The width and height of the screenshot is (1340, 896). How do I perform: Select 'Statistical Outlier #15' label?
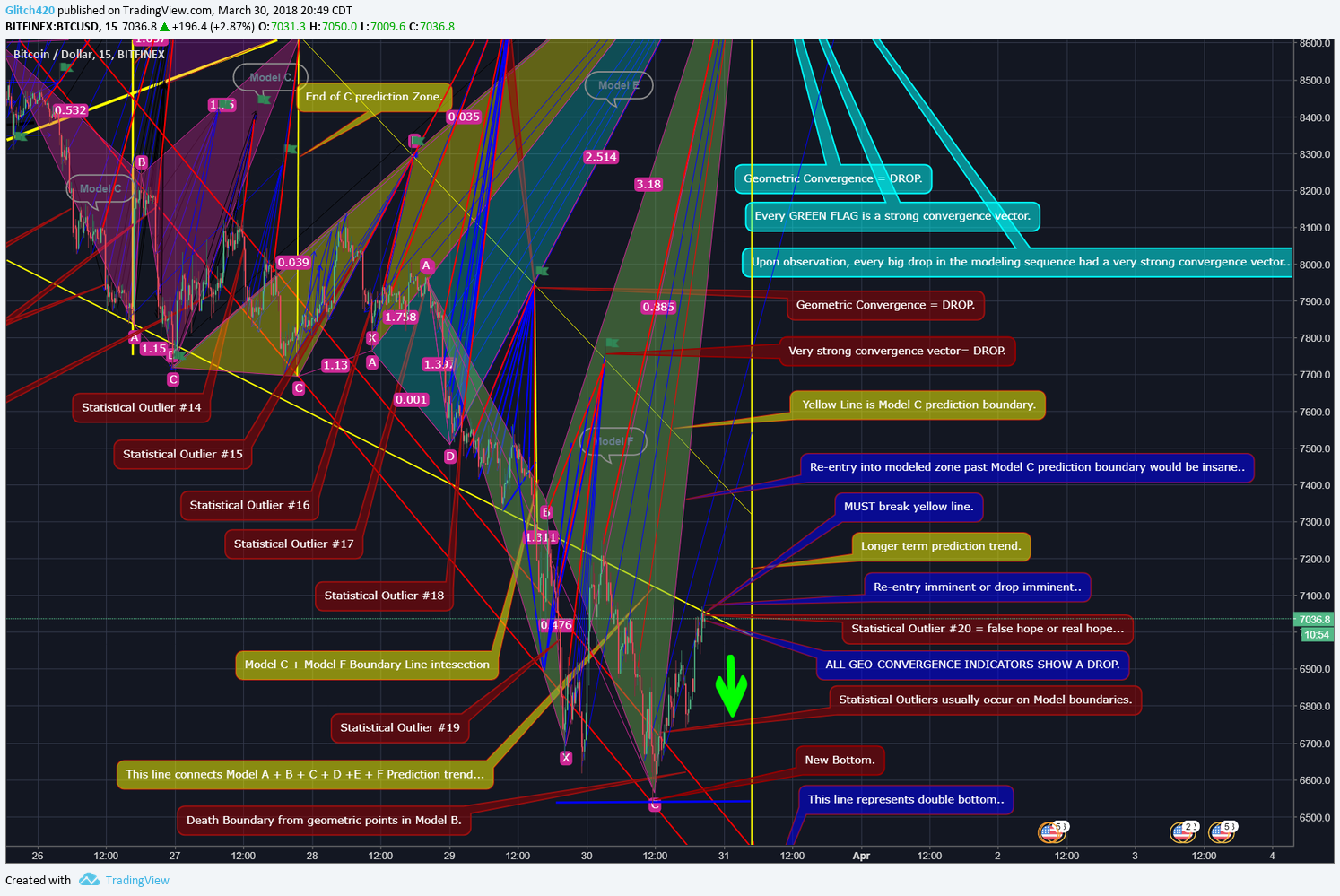[183, 454]
